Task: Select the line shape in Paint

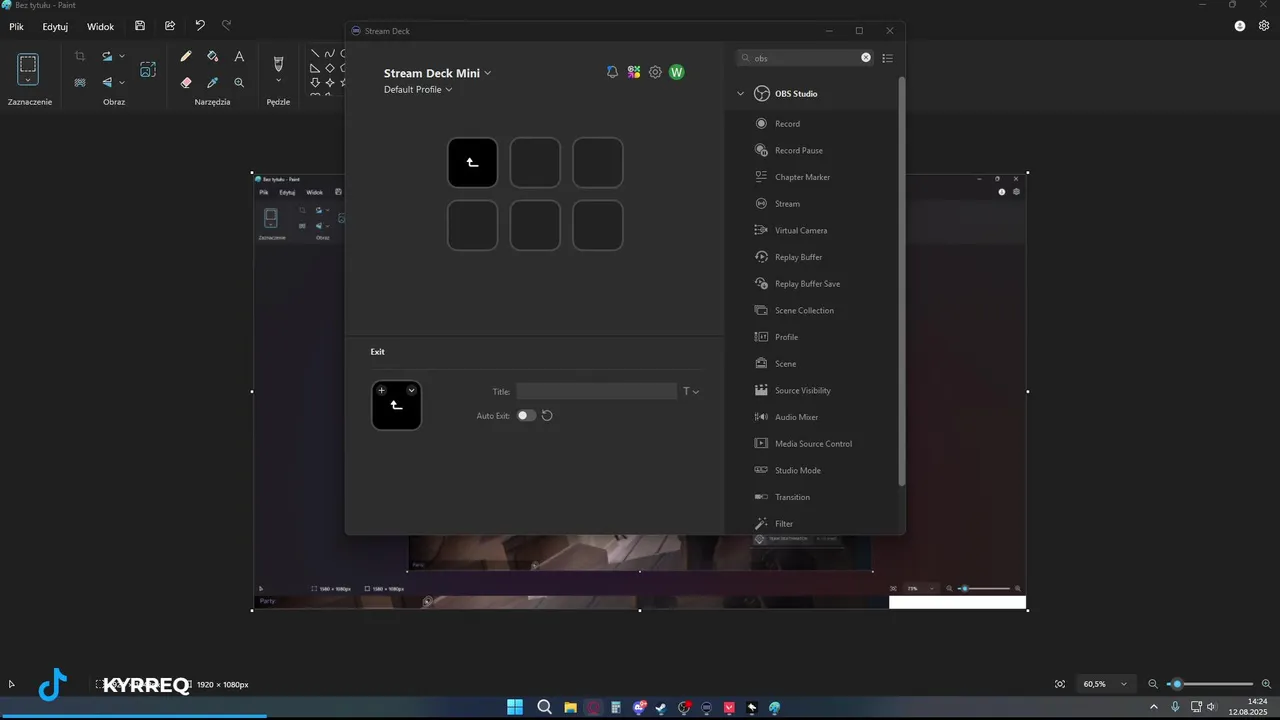Action: [x=315, y=54]
